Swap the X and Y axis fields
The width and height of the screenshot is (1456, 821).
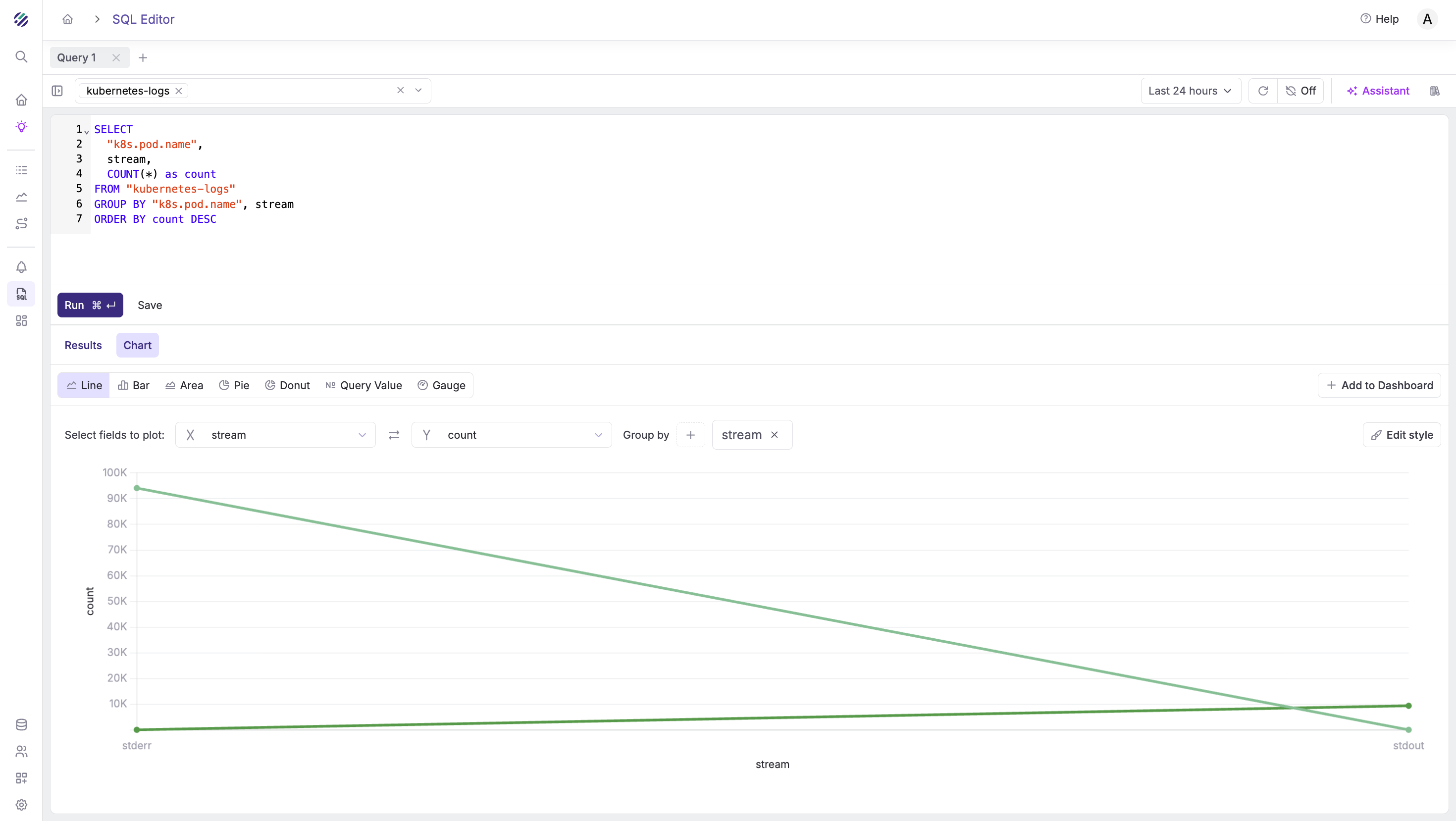394,434
